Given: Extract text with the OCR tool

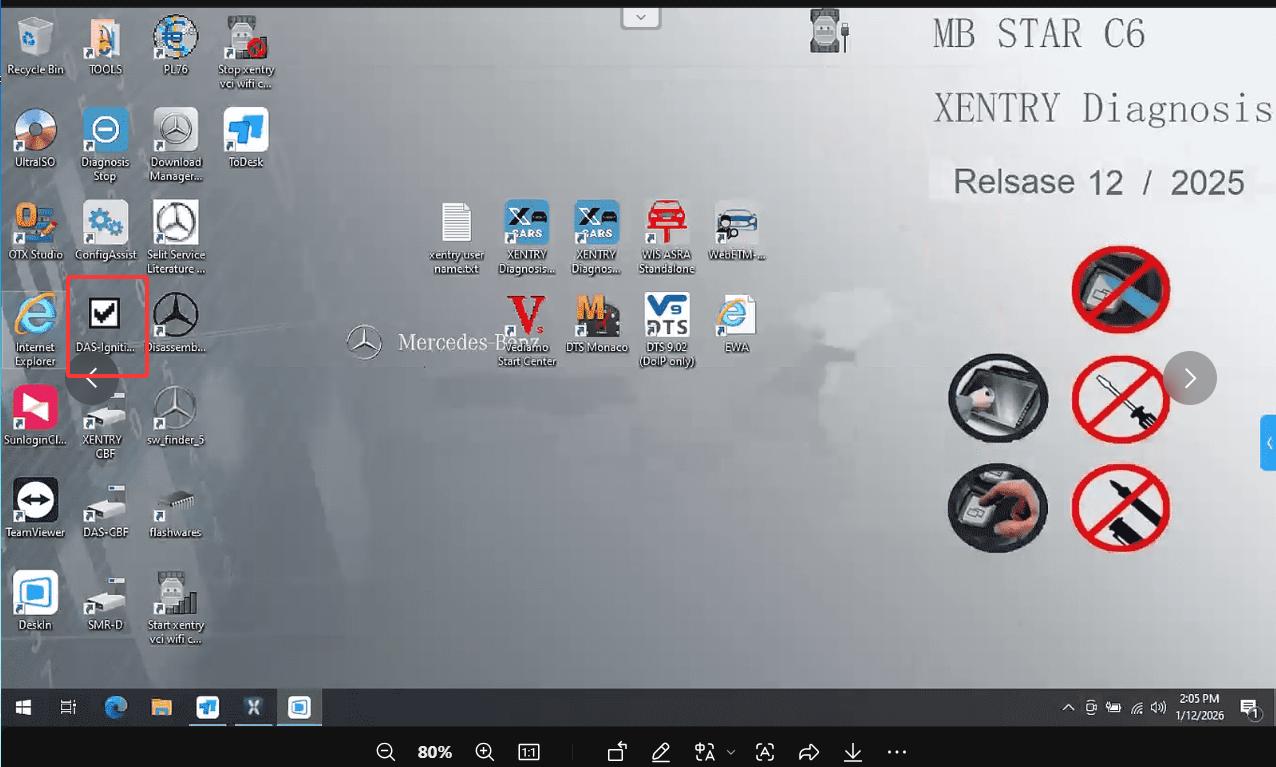Looking at the screenshot, I should [x=765, y=752].
